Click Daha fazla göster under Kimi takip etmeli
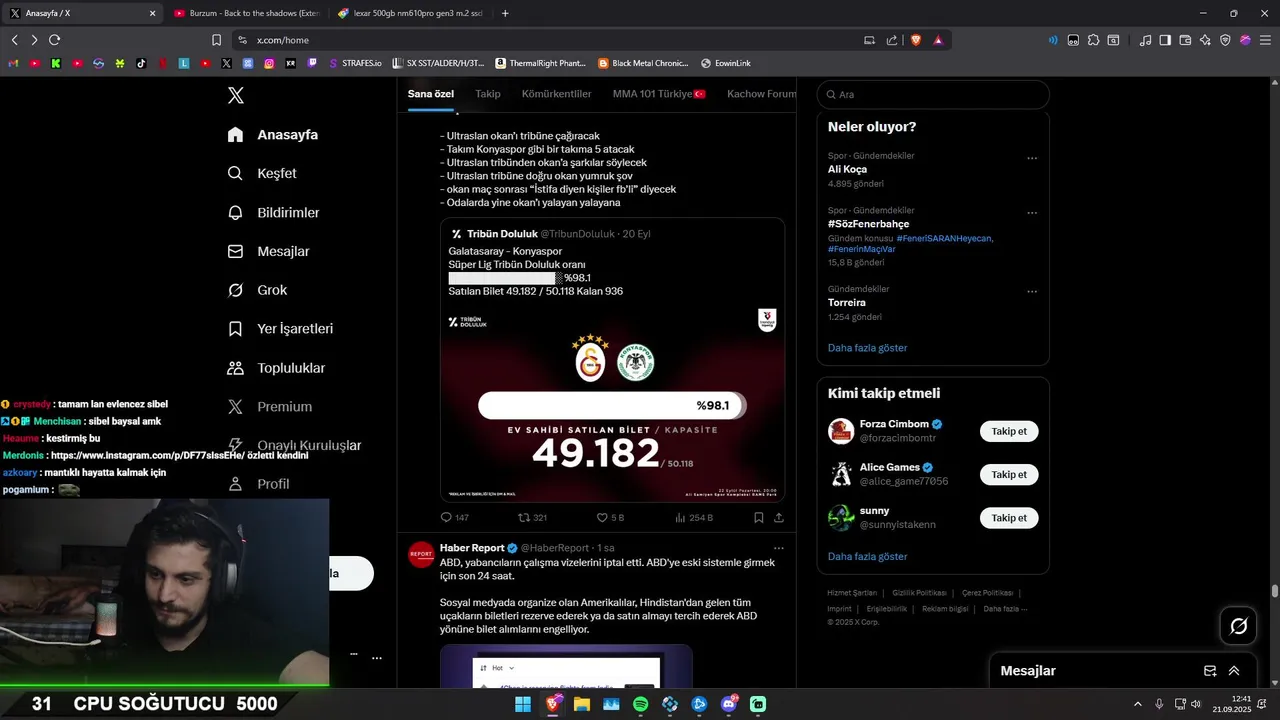This screenshot has width=1280, height=720. tap(868, 556)
